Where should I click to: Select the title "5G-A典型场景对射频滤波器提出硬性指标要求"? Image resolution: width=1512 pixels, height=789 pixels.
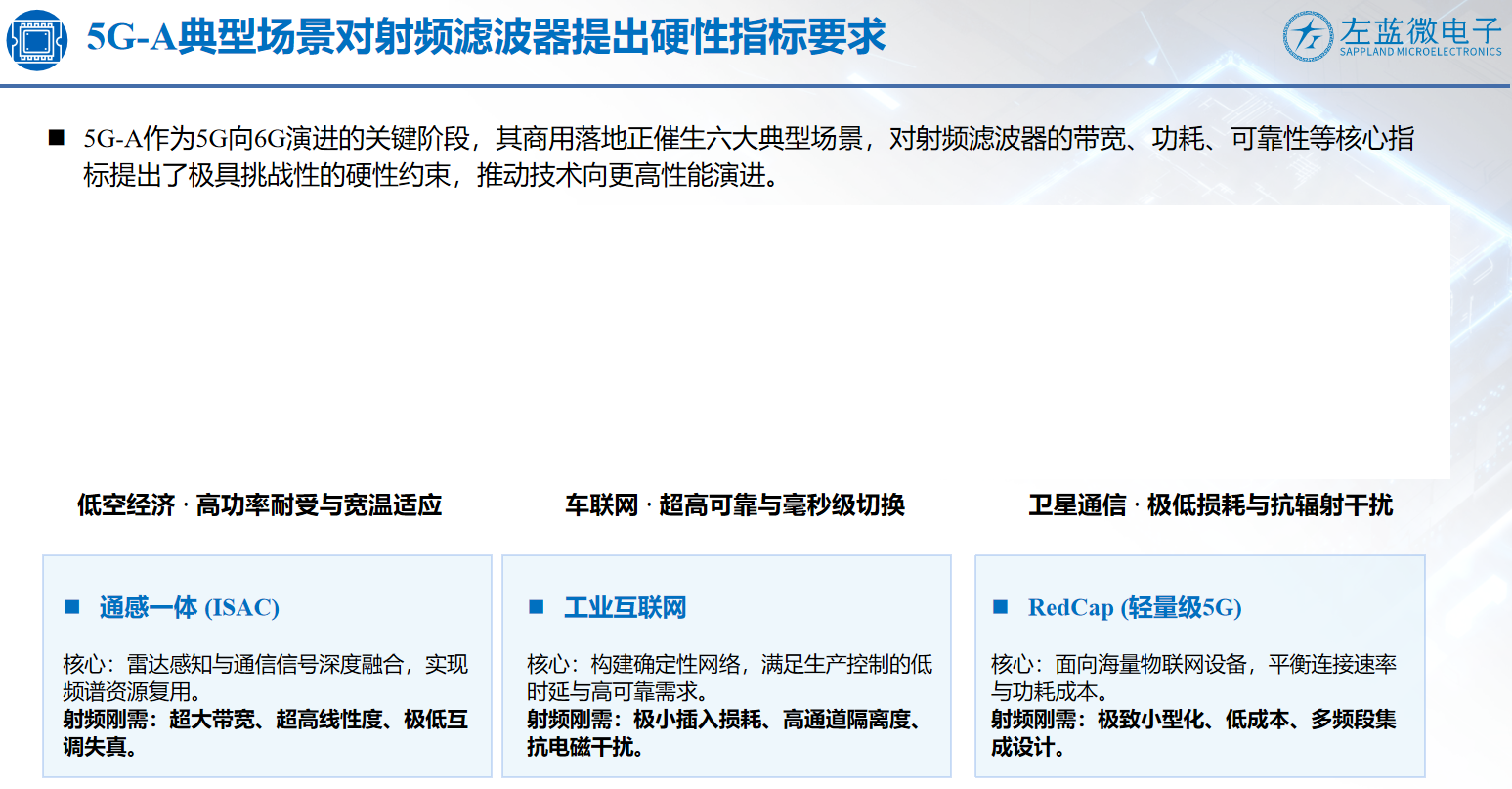click(x=486, y=37)
